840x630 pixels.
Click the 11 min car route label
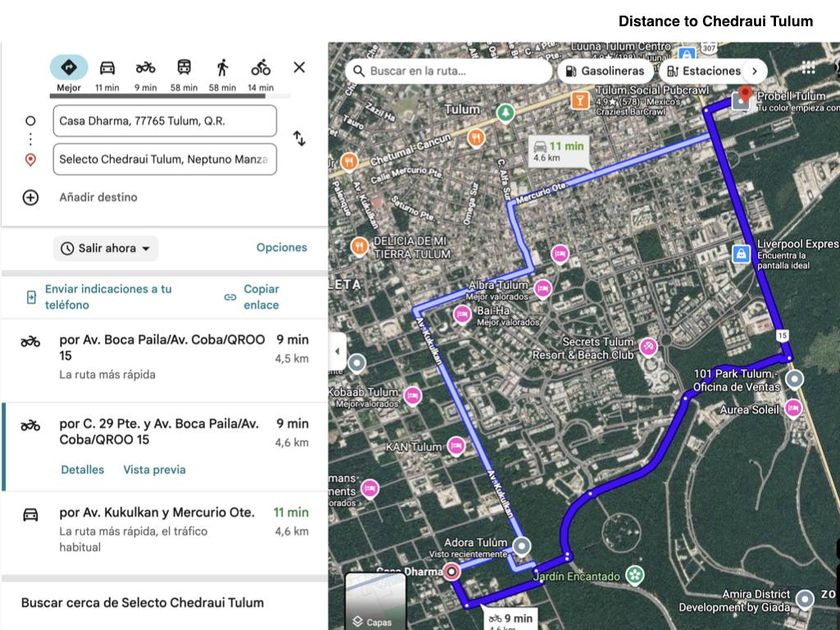coord(560,151)
